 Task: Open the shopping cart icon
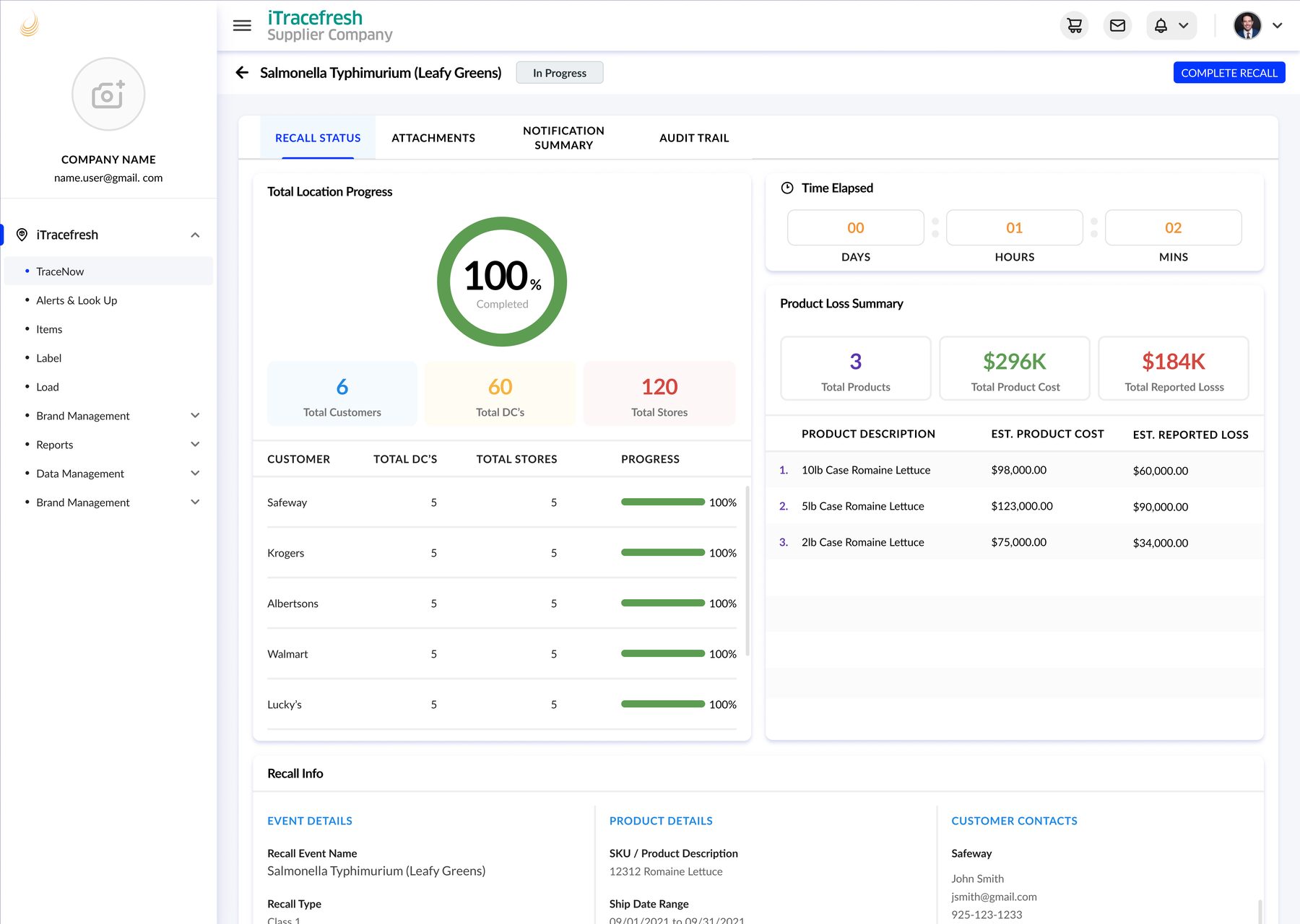(1074, 25)
